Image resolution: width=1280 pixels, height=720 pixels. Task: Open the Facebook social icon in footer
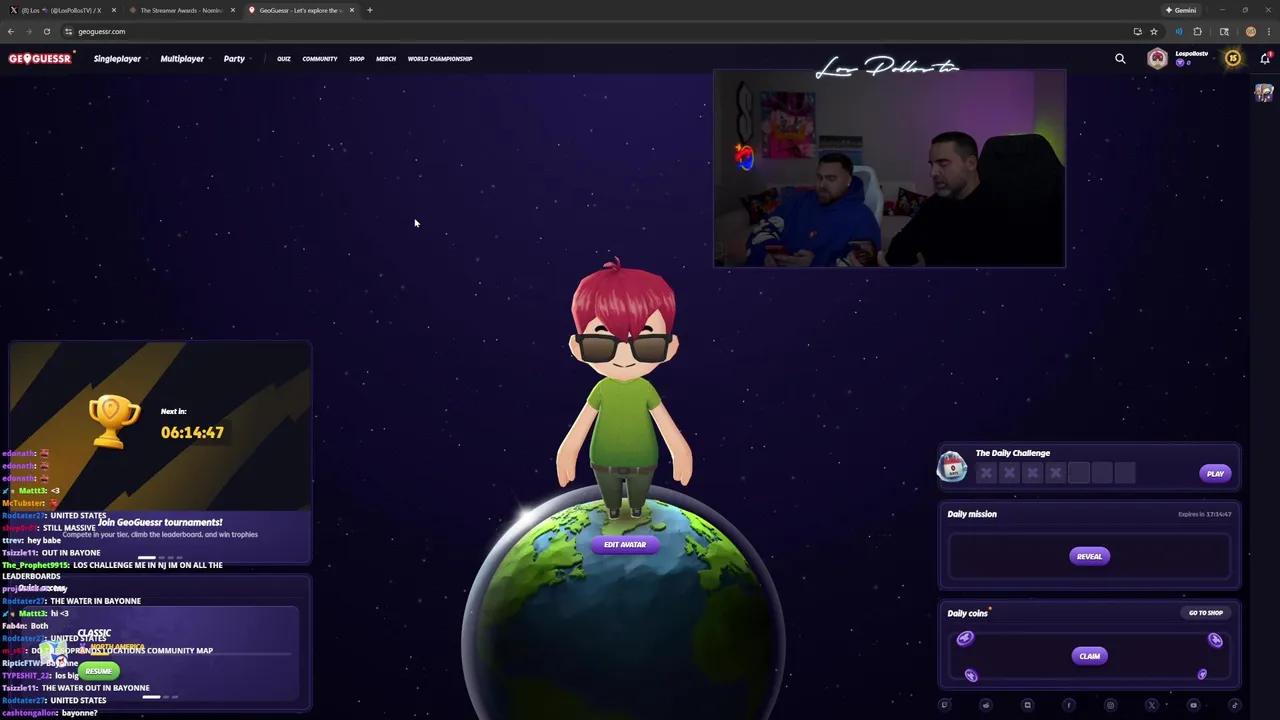1068,705
